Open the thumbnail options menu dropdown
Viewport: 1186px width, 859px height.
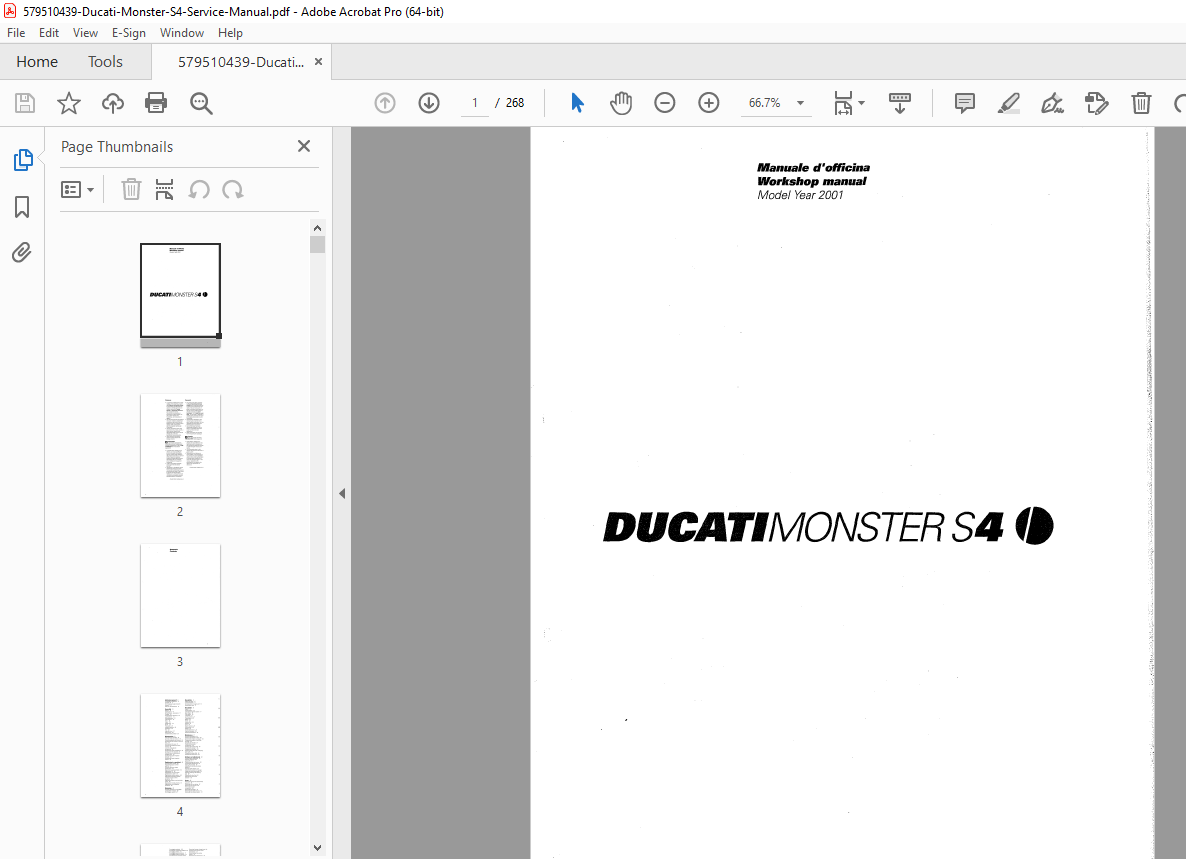pyautogui.click(x=77, y=190)
